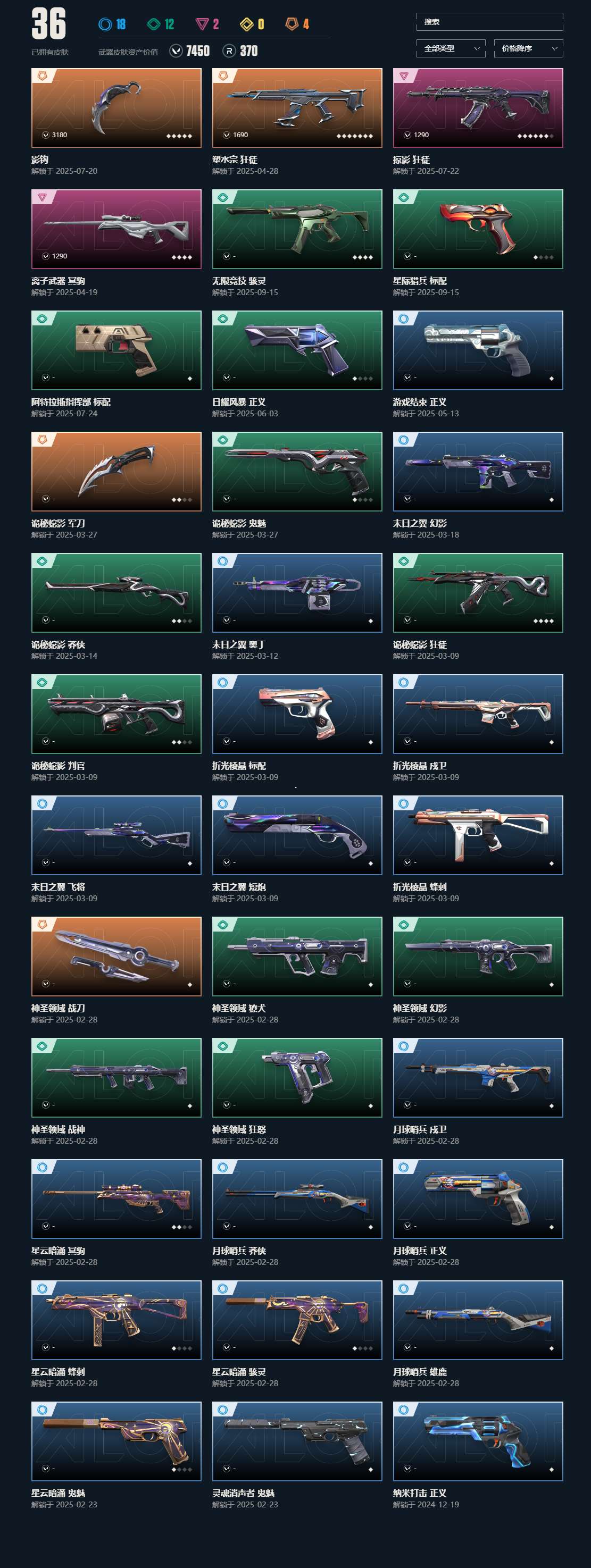Click the green Deluxe tier icon showing 12
Viewport: 591px width, 1568px height.
tap(154, 24)
